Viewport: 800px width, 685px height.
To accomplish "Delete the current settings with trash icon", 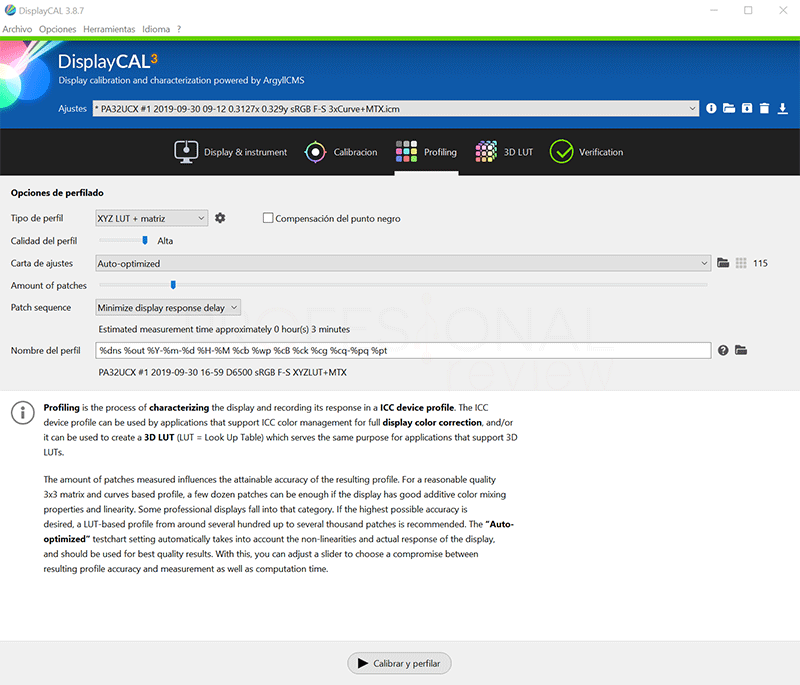I will point(764,108).
